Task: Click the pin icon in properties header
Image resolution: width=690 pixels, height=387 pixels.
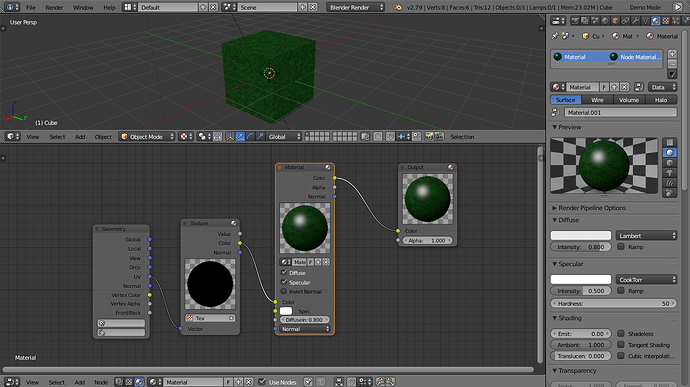Action: (x=555, y=36)
